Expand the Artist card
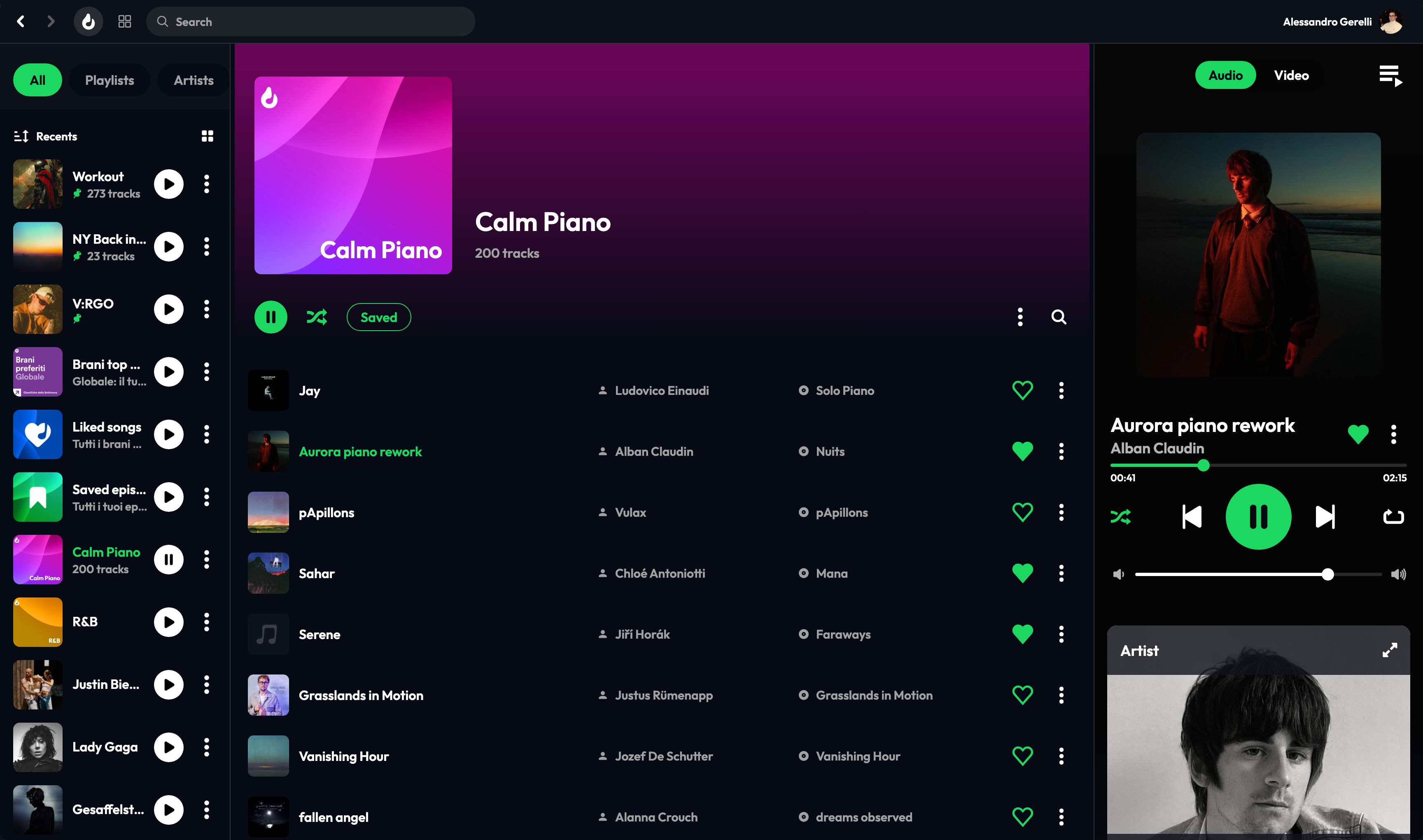This screenshot has height=840, width=1423. [1390, 650]
